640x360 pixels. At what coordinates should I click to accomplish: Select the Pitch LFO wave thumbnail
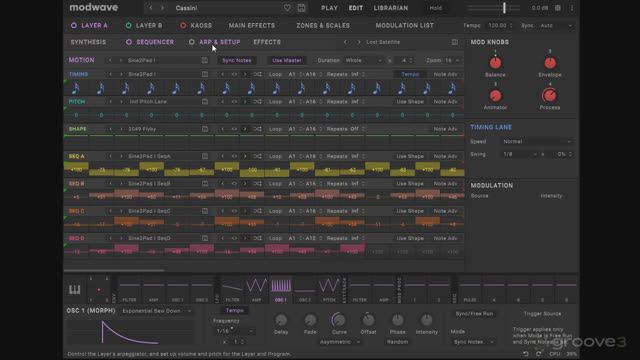click(x=329, y=289)
